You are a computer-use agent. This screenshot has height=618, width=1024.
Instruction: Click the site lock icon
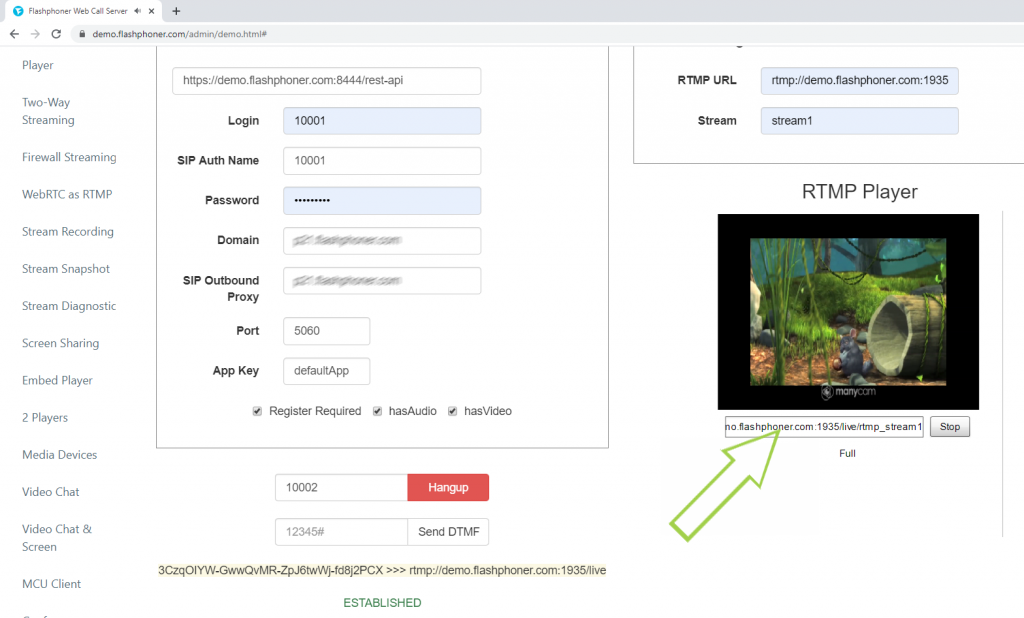click(x=82, y=34)
